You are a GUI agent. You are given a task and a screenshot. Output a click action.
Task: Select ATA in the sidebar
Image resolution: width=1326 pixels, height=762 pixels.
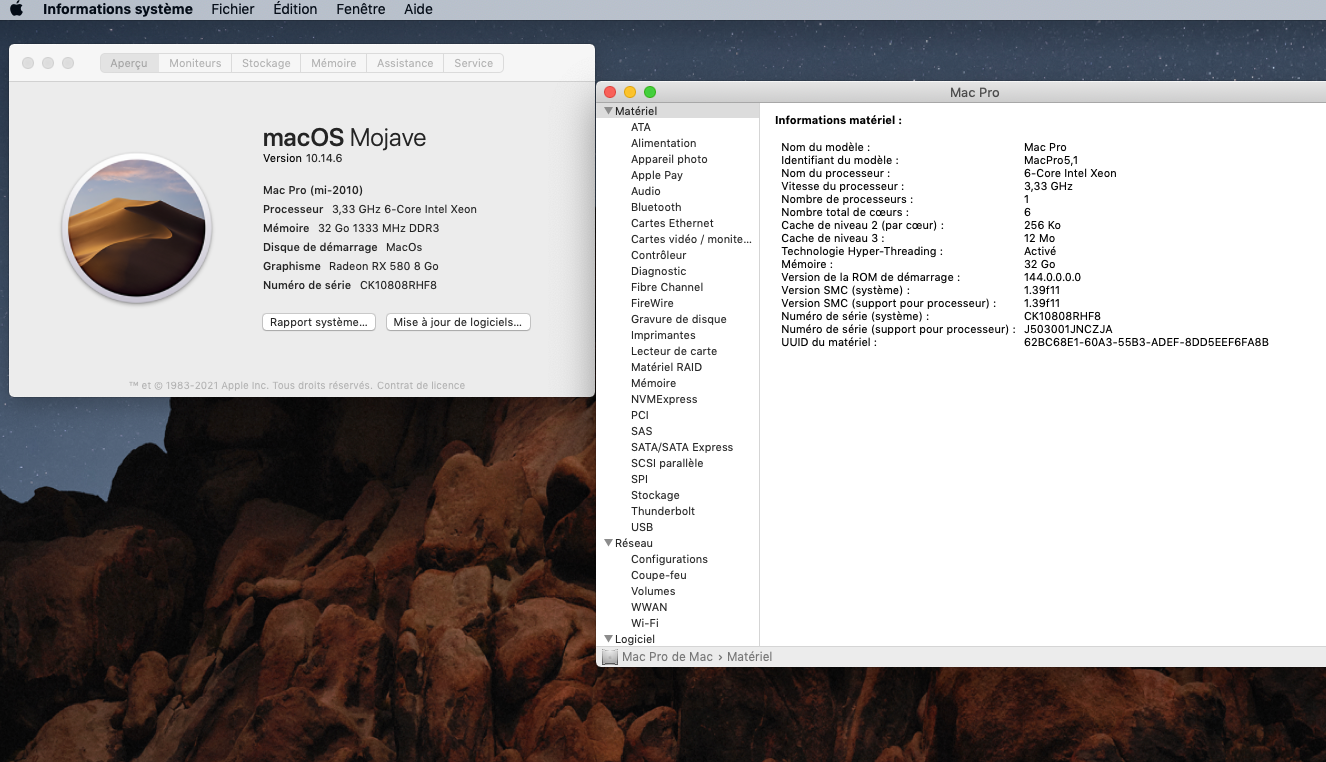641,127
